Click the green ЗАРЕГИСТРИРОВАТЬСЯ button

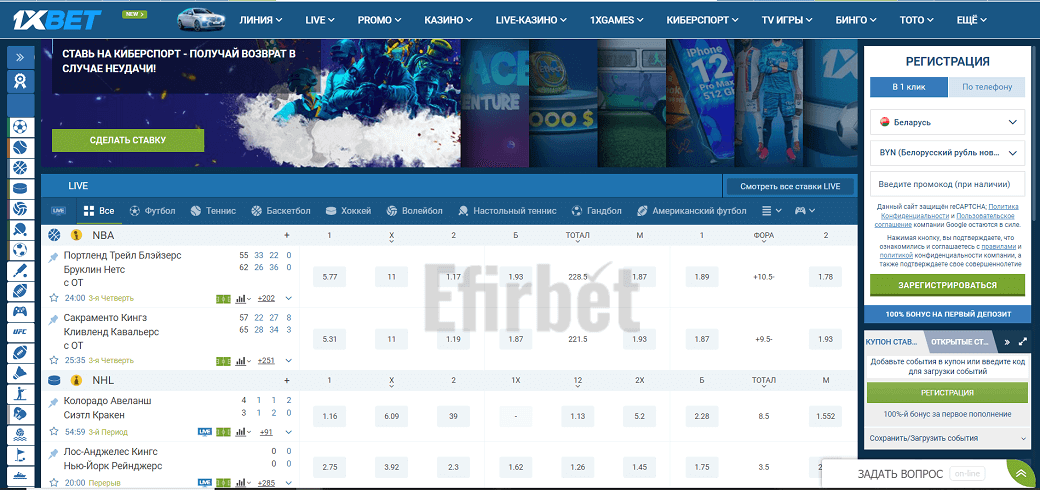point(947,285)
